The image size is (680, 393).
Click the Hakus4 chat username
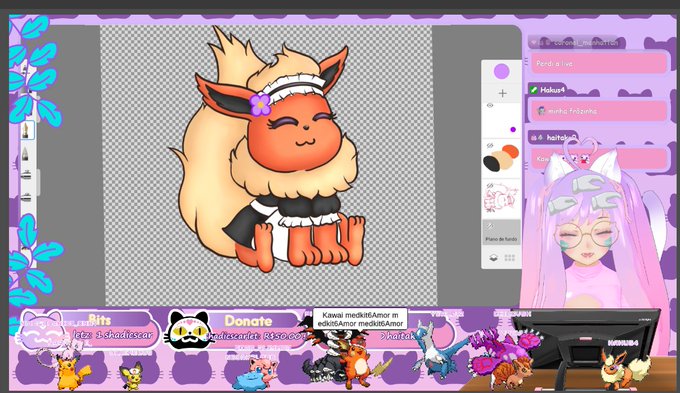(552, 90)
